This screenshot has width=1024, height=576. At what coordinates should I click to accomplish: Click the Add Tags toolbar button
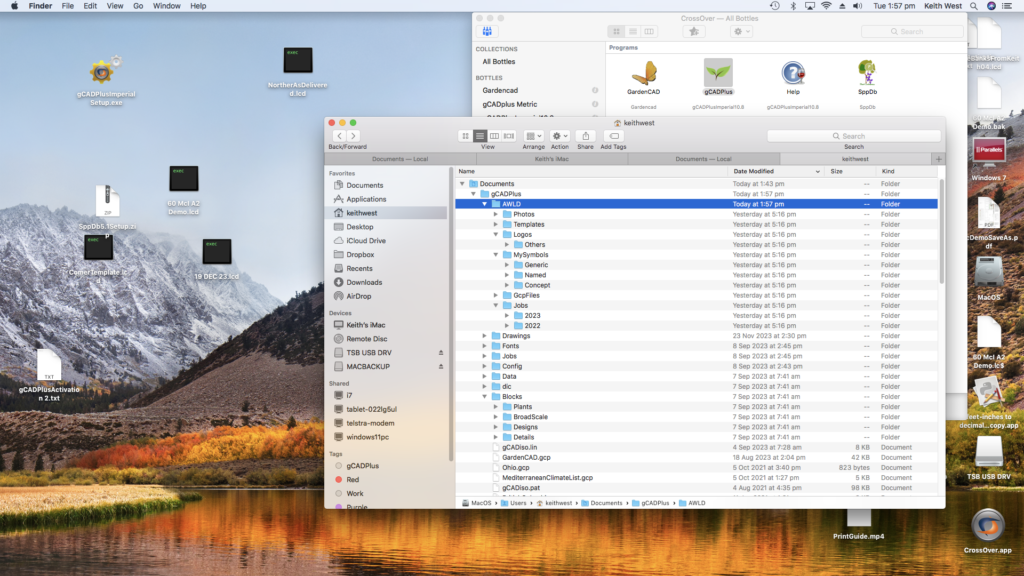[614, 136]
